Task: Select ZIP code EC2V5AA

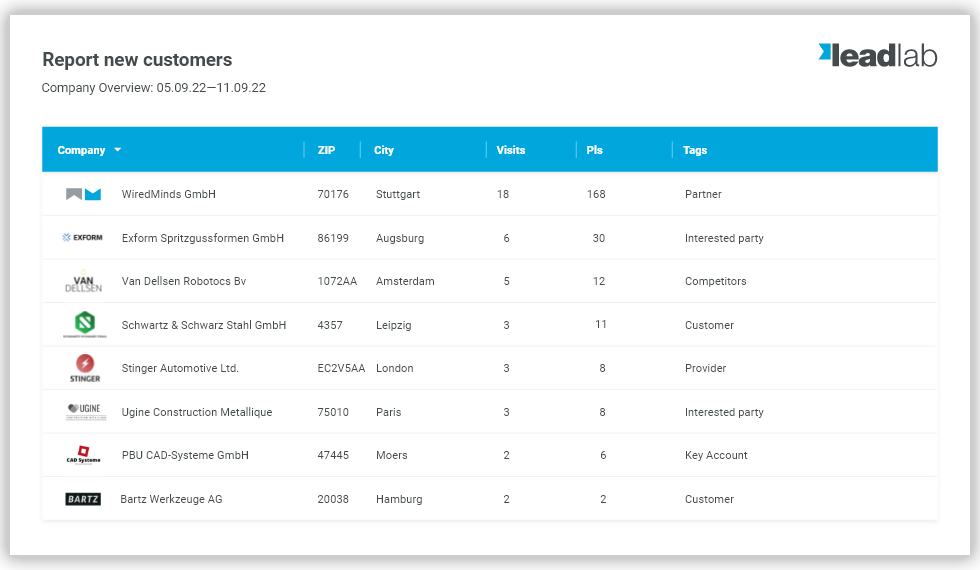Action: click(341, 368)
